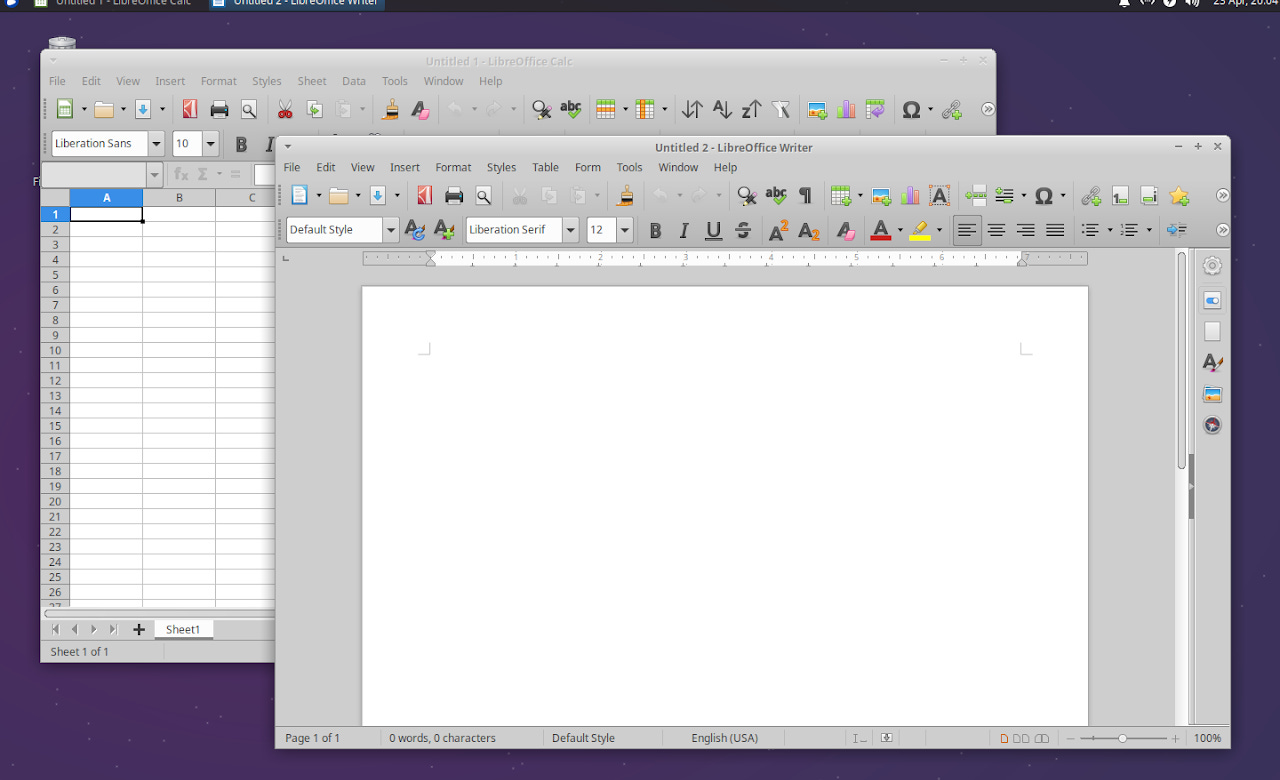1280x780 pixels.
Task: Toggle Italic in Writer formatting bar
Action: click(684, 231)
